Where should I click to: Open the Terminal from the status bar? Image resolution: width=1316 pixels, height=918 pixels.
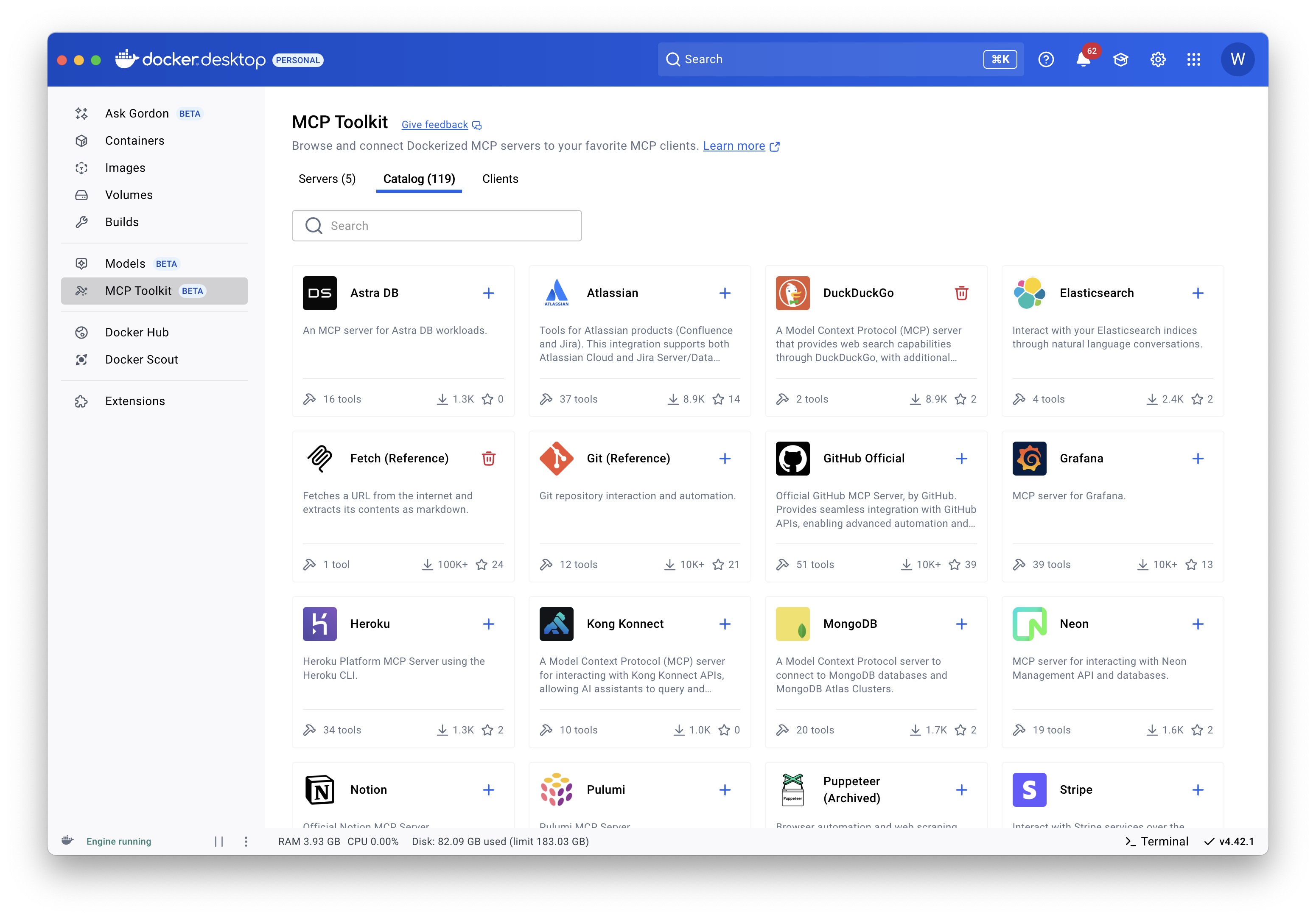click(x=1156, y=841)
